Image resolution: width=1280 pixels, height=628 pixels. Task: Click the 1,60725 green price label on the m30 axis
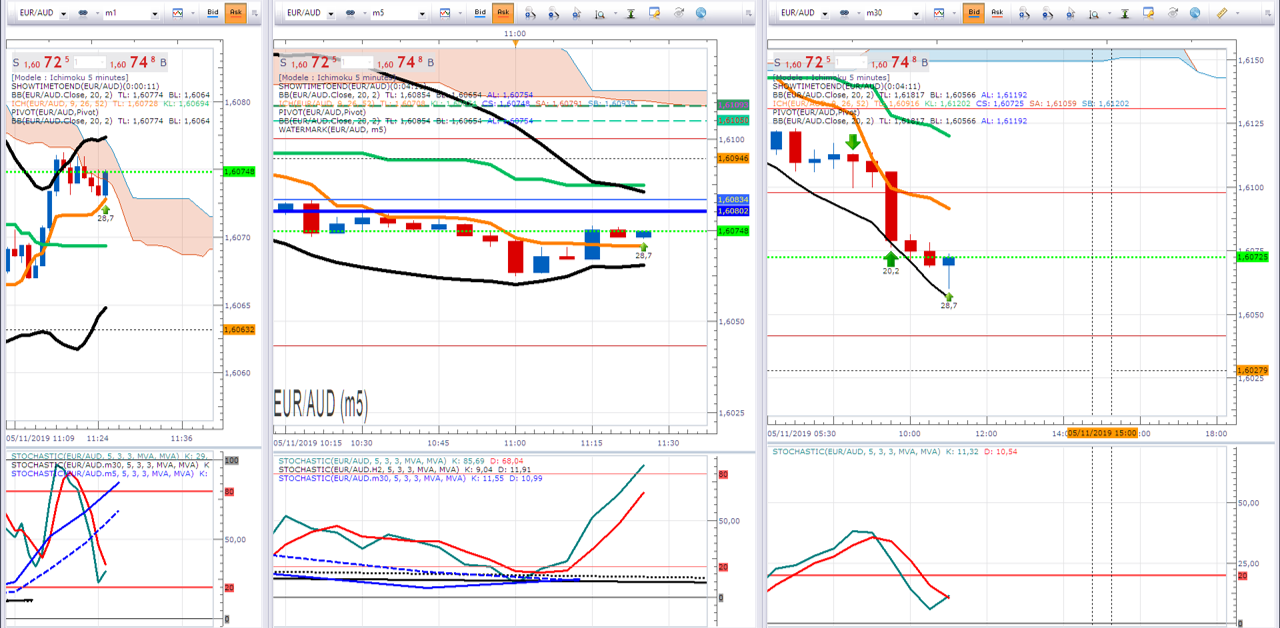click(x=1253, y=257)
